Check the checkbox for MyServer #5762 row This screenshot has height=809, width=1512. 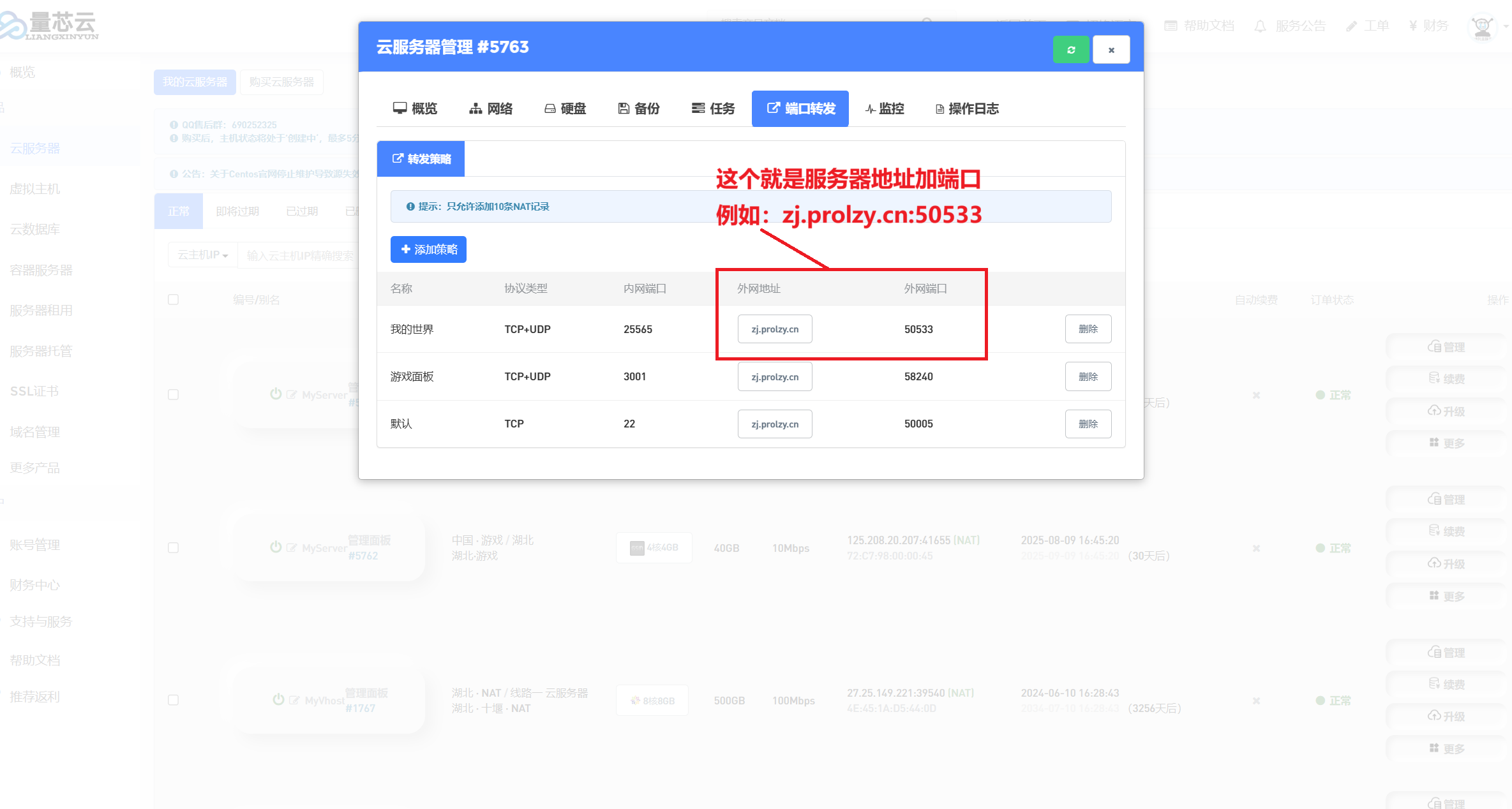click(x=173, y=547)
